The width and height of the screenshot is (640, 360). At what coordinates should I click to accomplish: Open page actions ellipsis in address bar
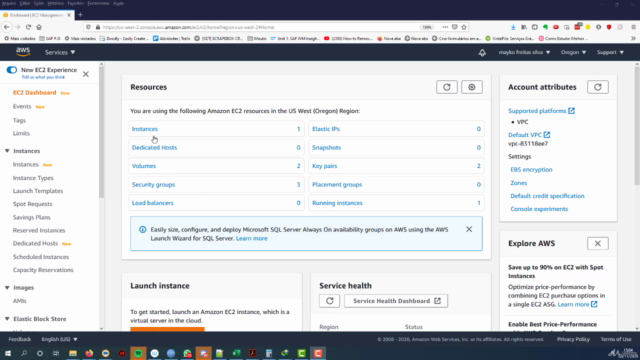point(445,27)
